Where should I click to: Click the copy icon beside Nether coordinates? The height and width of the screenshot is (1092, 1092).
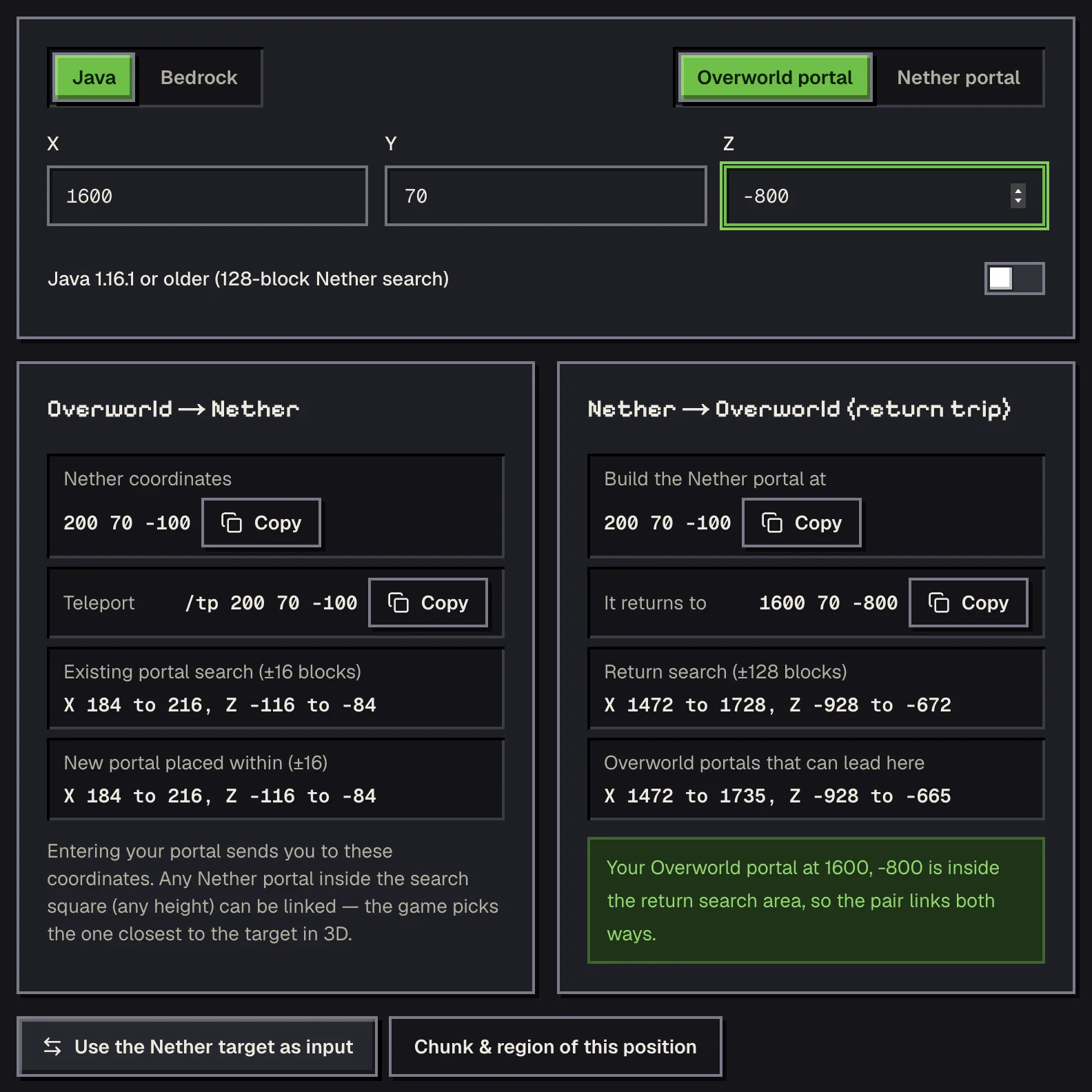232,523
